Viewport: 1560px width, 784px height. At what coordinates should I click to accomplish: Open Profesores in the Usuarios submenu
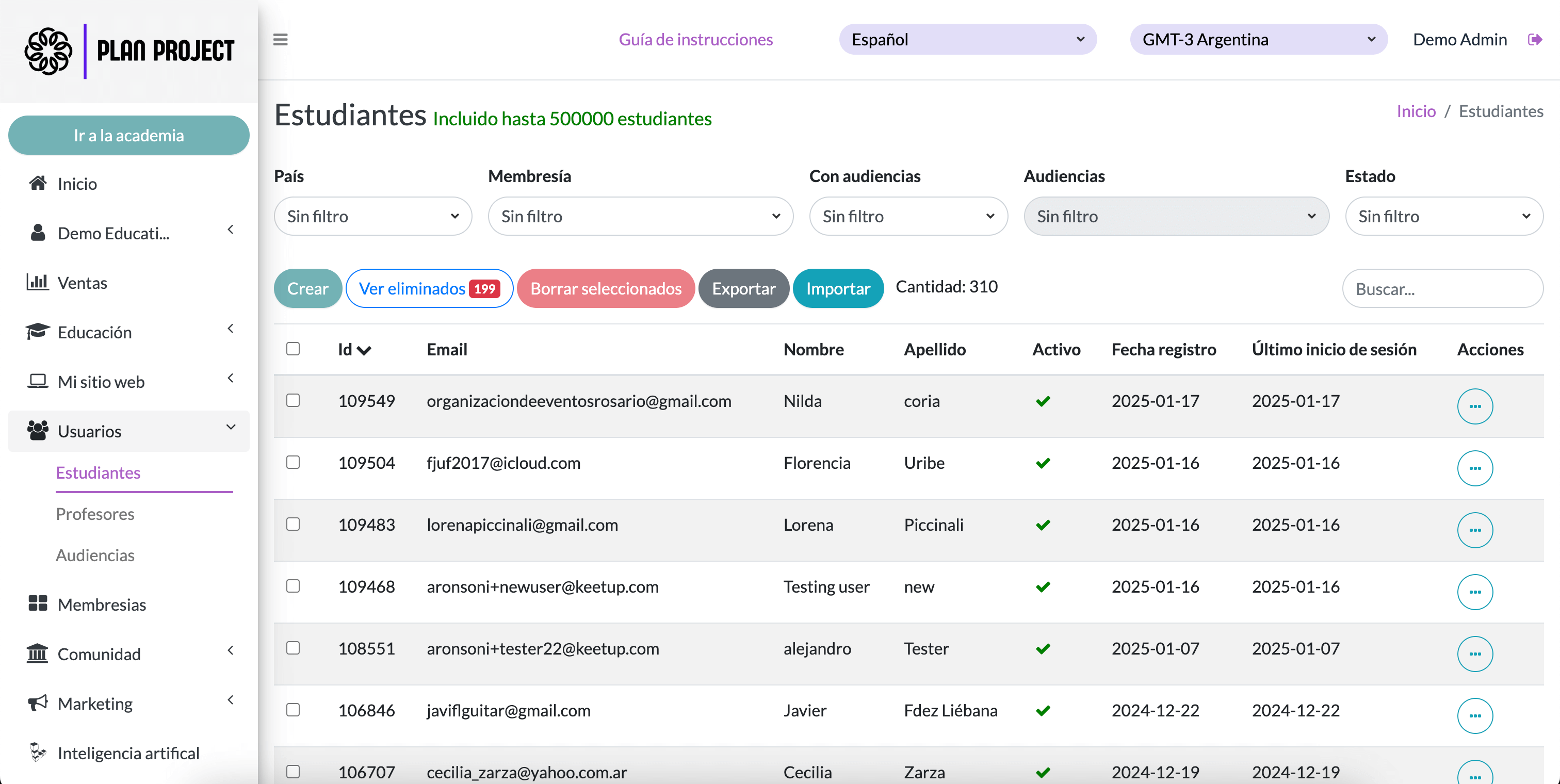tap(95, 513)
